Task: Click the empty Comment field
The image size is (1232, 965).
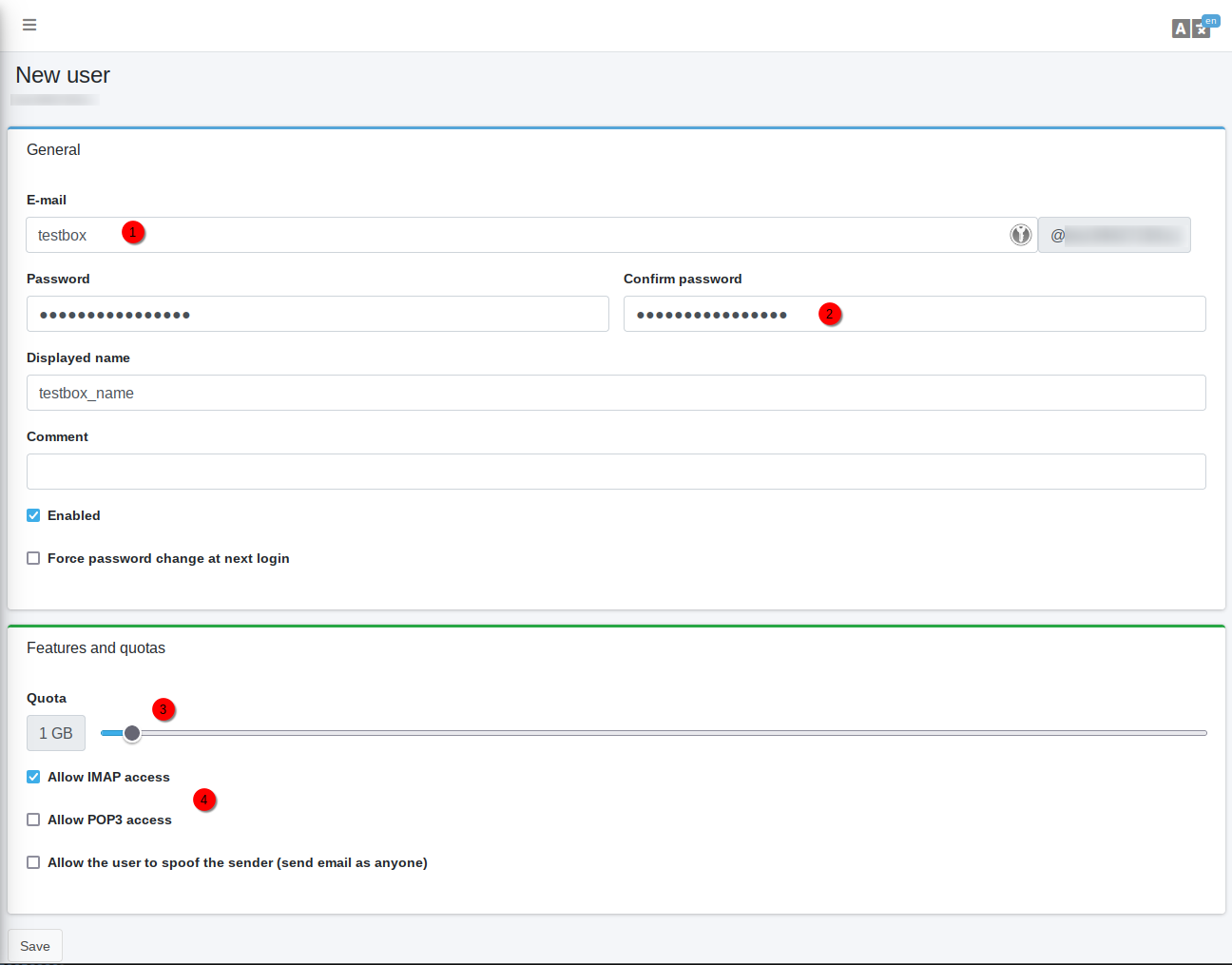Action: (616, 472)
